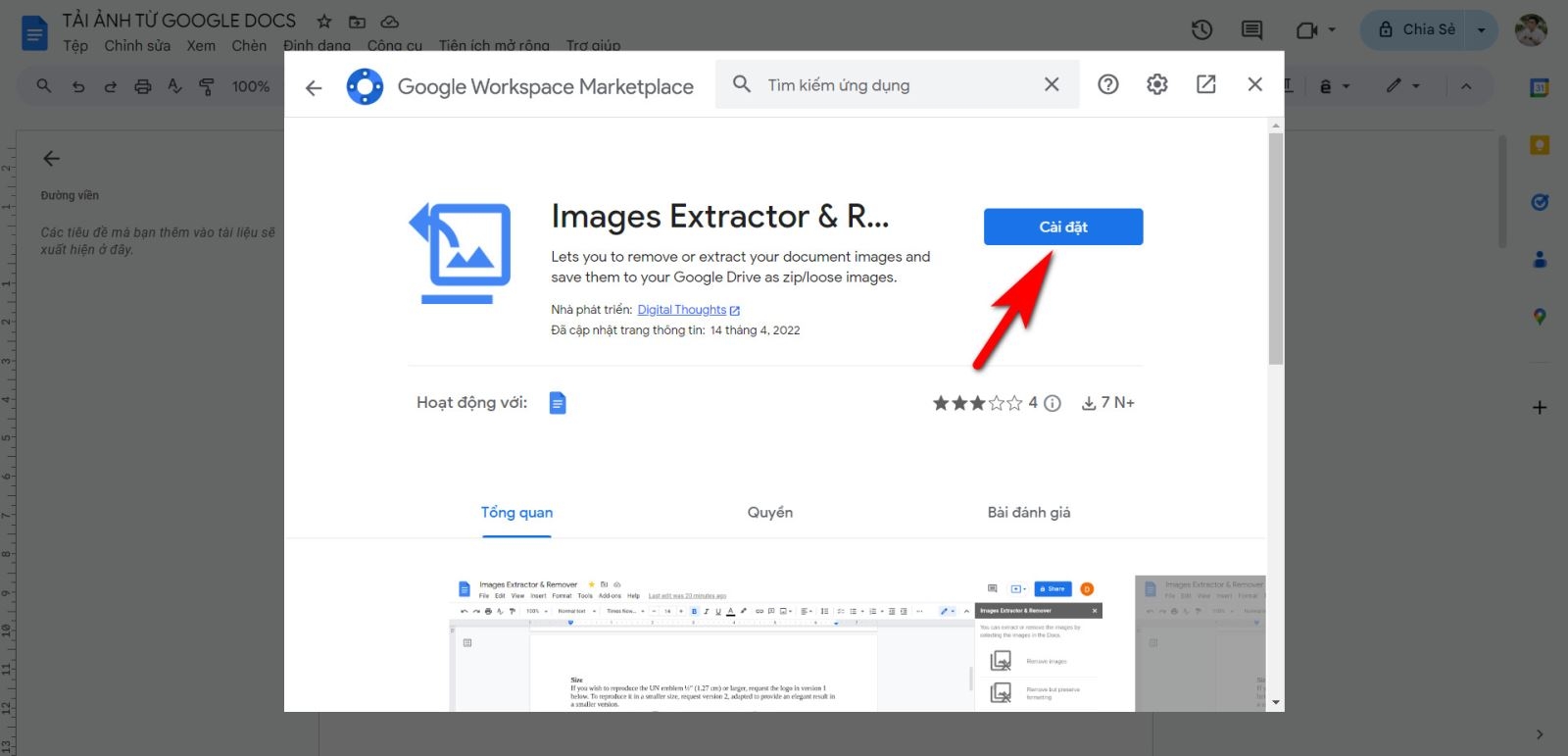Switch to the Bài đánh giá tab
Image resolution: width=1568 pixels, height=756 pixels.
coord(1029,512)
